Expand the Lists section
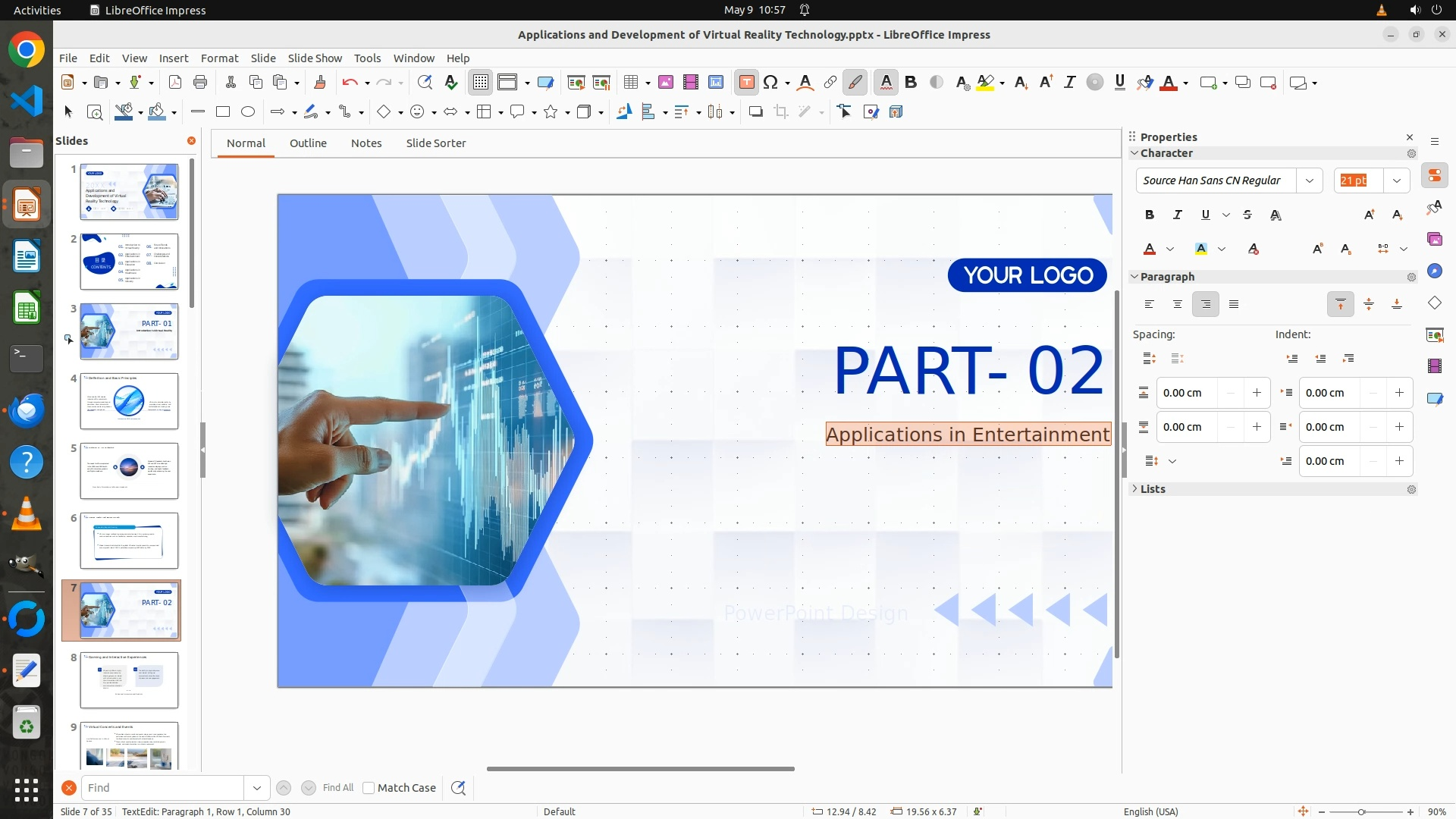This screenshot has height=819, width=1456. point(1152,489)
